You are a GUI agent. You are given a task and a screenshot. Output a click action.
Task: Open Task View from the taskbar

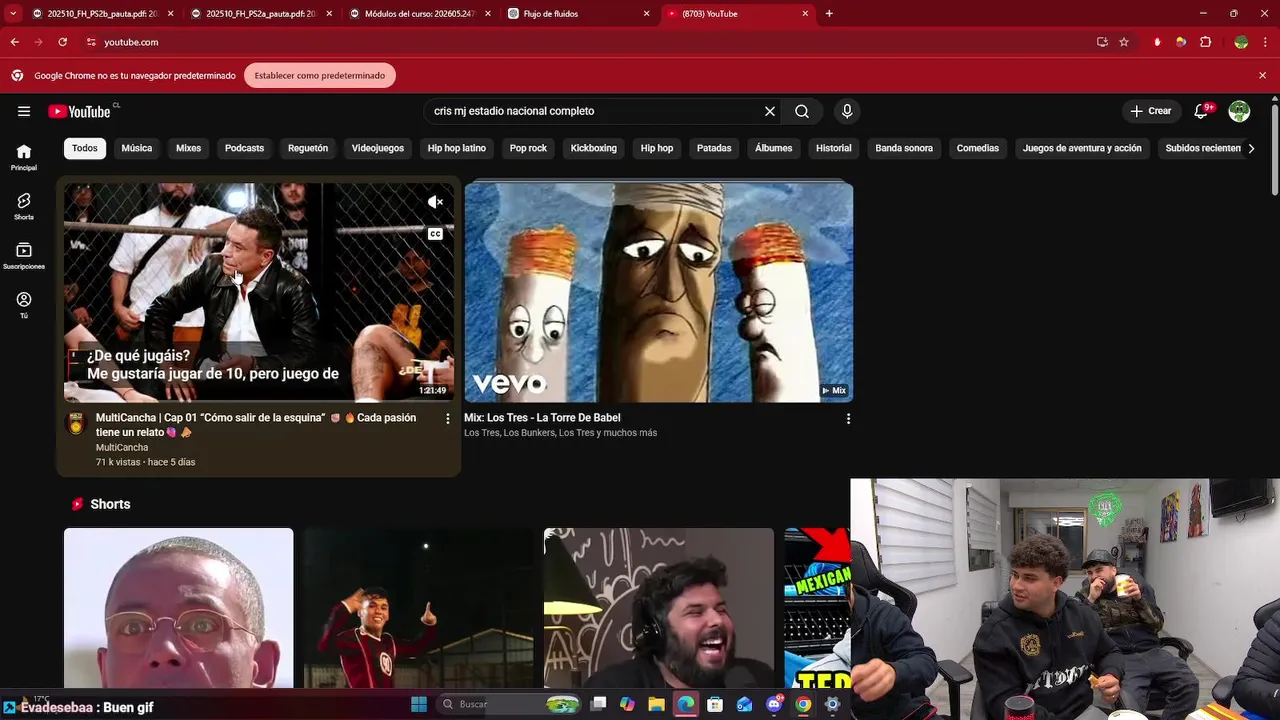[598, 704]
